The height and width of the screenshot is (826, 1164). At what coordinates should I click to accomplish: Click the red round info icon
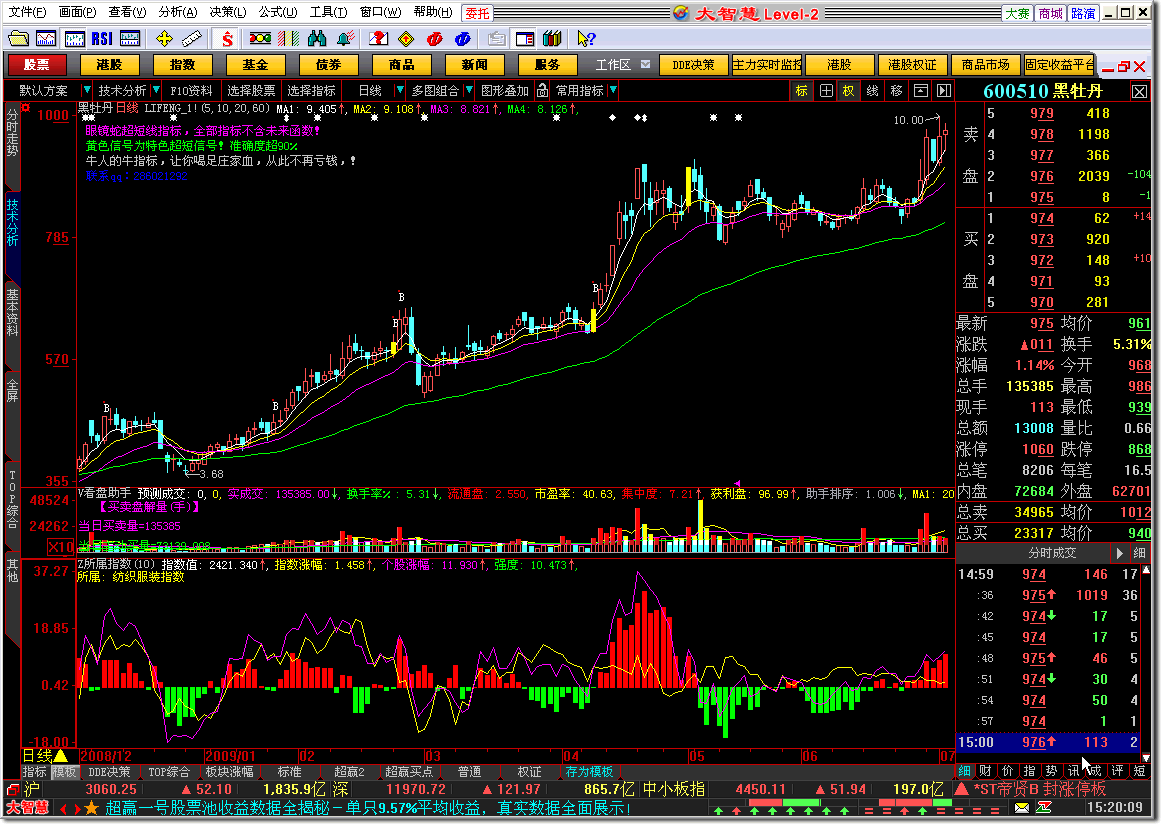point(435,39)
